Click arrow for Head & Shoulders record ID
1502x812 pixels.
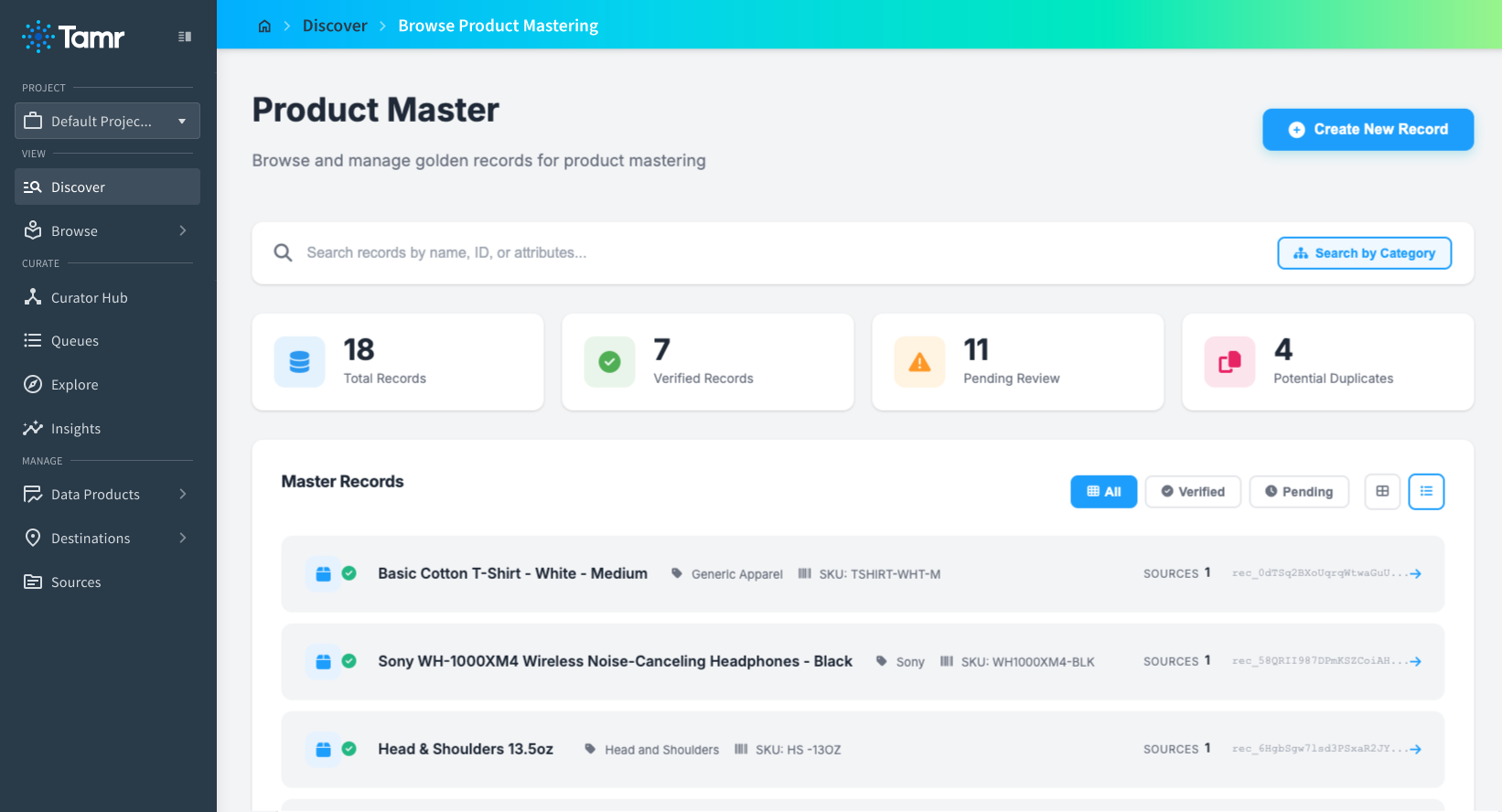(1415, 749)
